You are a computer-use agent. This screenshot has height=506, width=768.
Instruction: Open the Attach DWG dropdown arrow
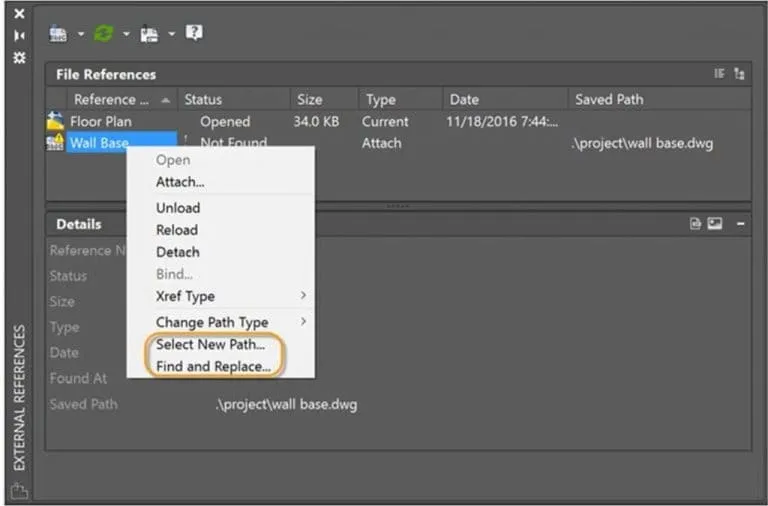pos(81,34)
